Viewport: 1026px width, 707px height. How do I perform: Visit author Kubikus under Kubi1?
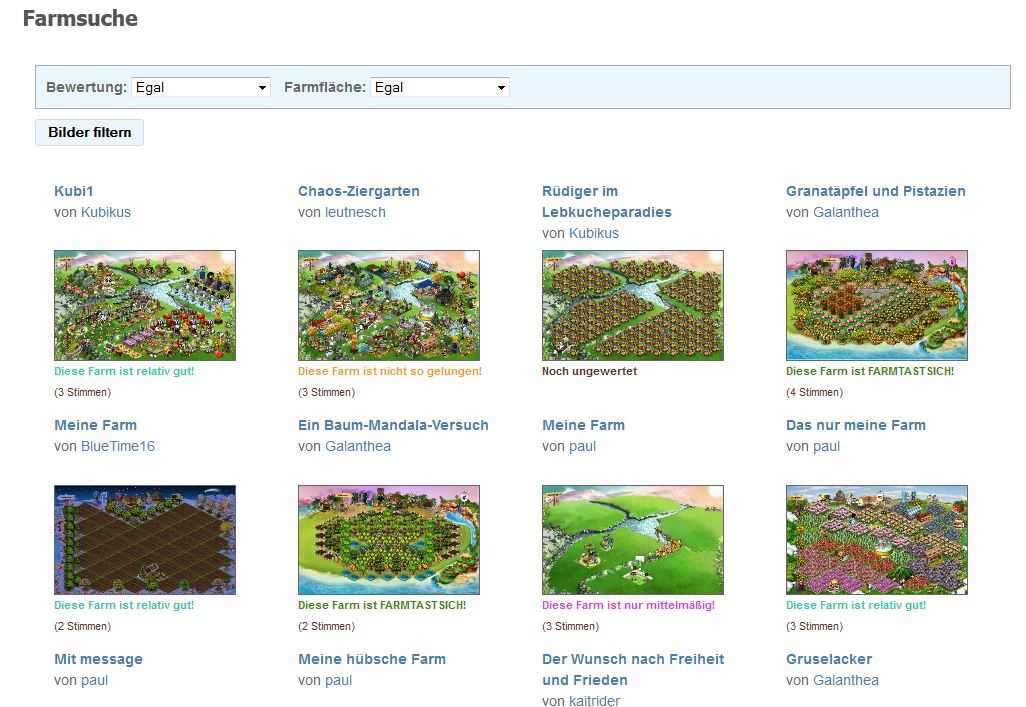coord(105,212)
